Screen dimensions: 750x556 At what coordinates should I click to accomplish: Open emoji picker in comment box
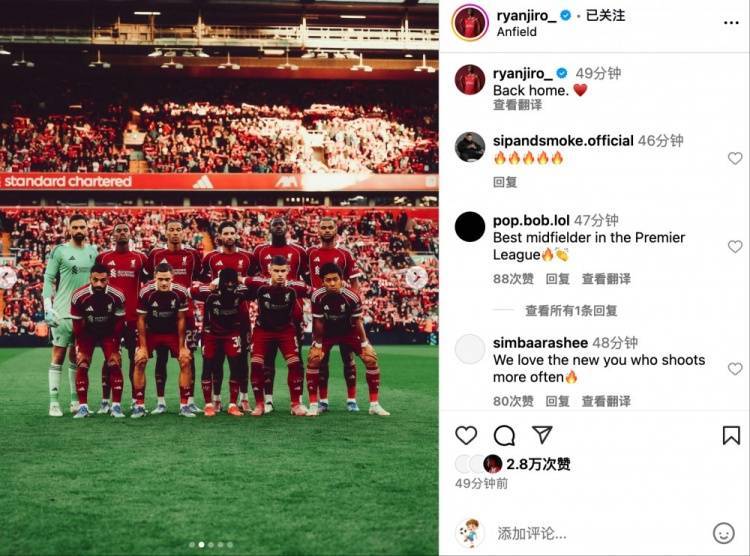pos(723,533)
